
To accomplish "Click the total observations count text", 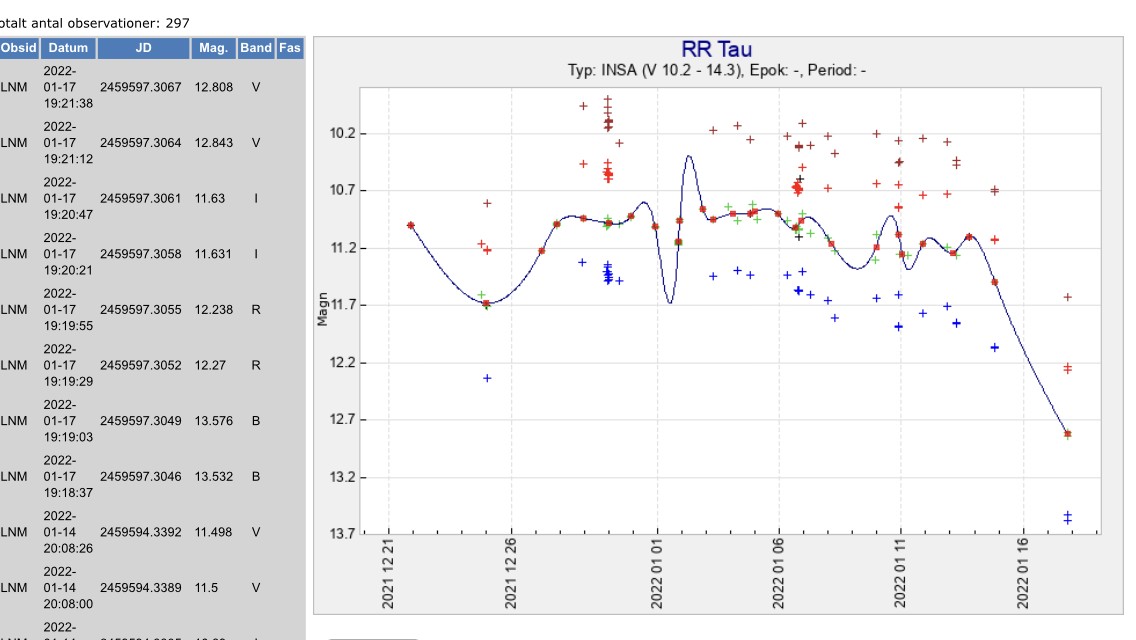I will 95,22.
